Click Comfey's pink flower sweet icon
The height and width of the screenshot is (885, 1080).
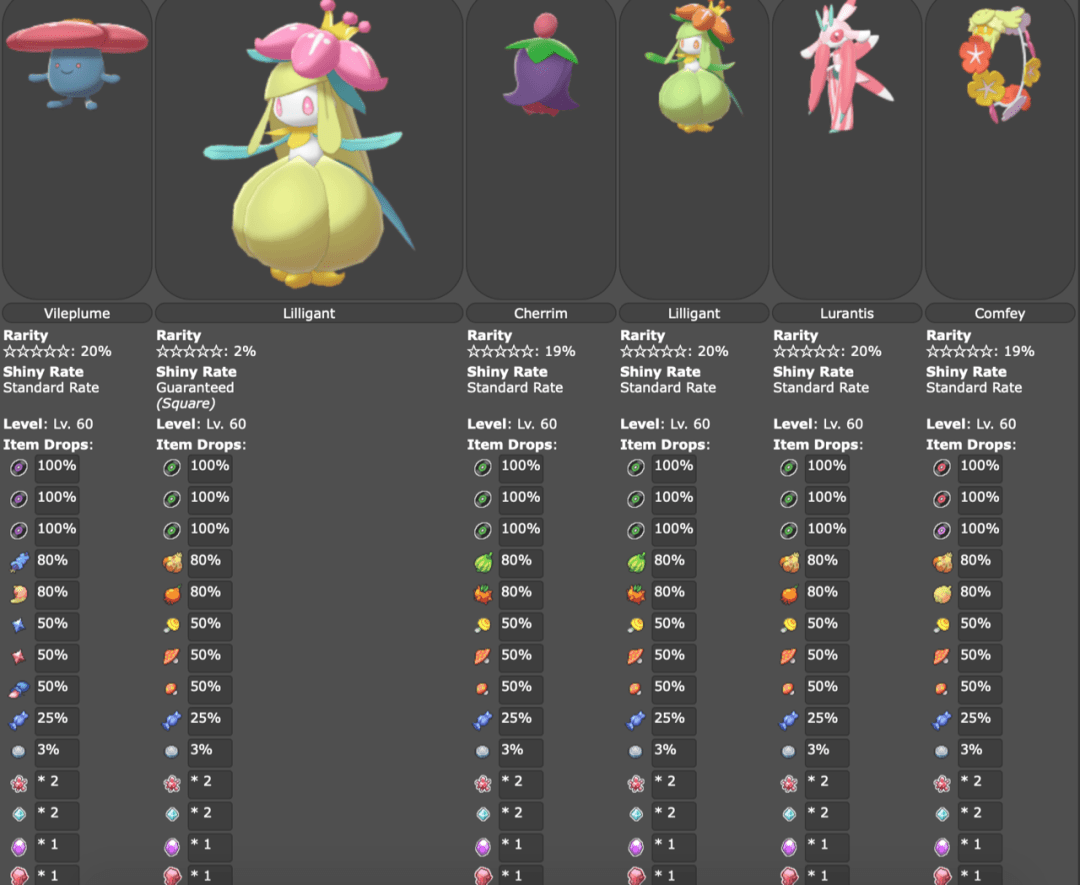(942, 783)
